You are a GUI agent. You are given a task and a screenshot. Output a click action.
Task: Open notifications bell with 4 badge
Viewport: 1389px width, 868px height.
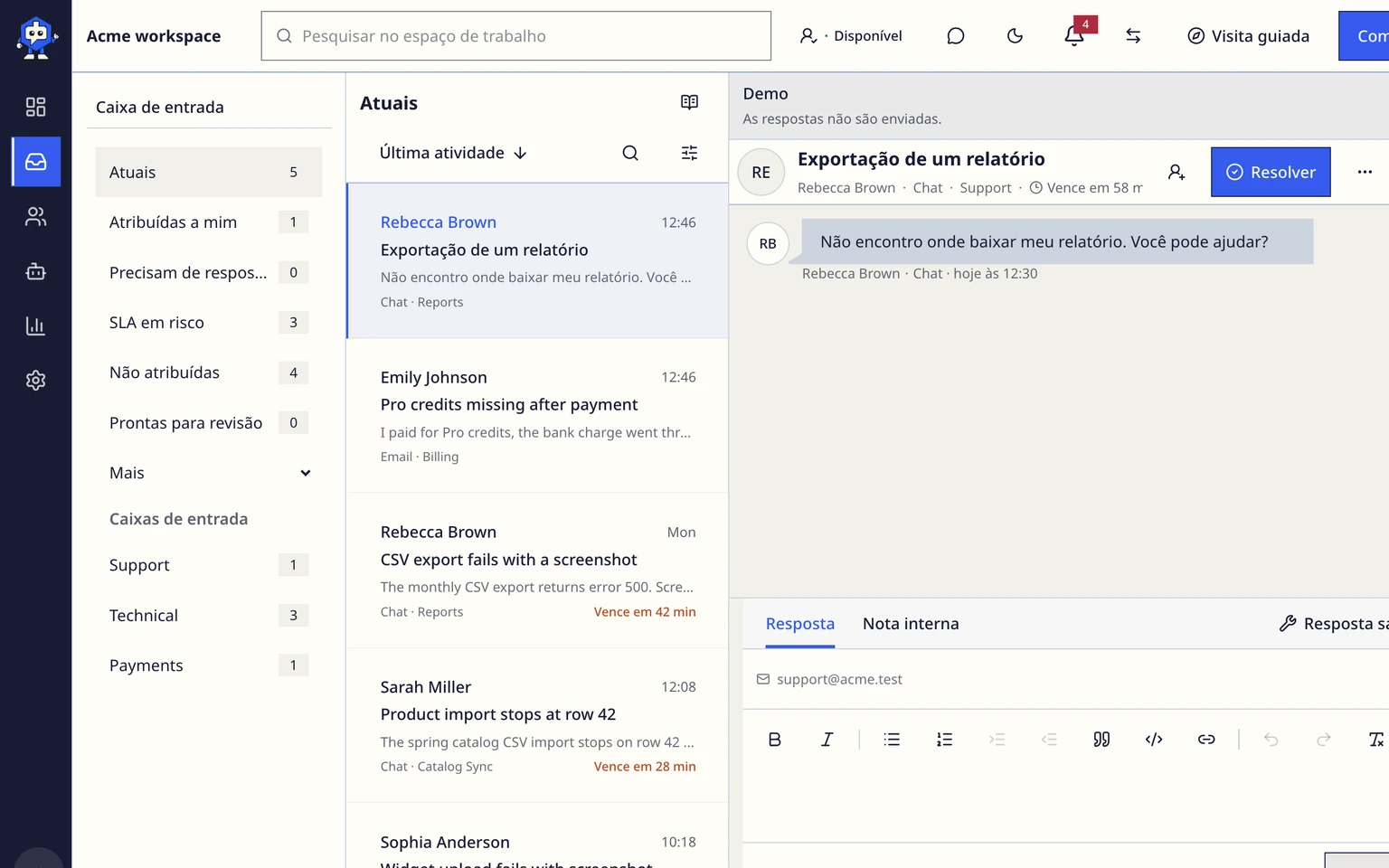pos(1074,36)
